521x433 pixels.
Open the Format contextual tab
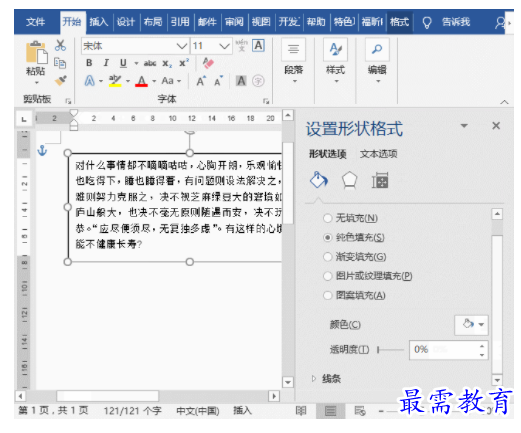click(x=399, y=22)
